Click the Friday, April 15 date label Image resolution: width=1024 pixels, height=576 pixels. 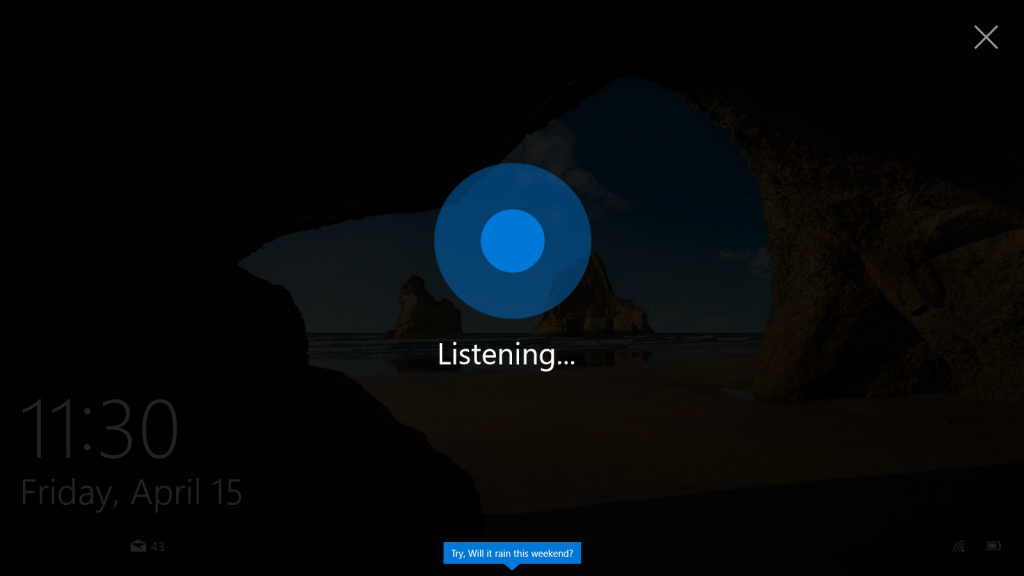click(x=131, y=491)
